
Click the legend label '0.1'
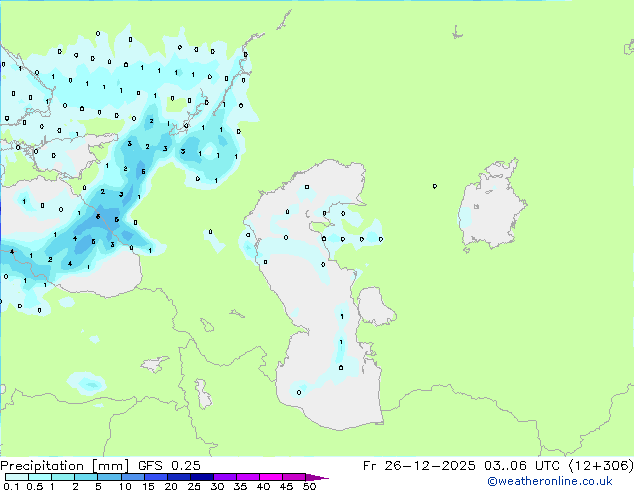point(11,486)
